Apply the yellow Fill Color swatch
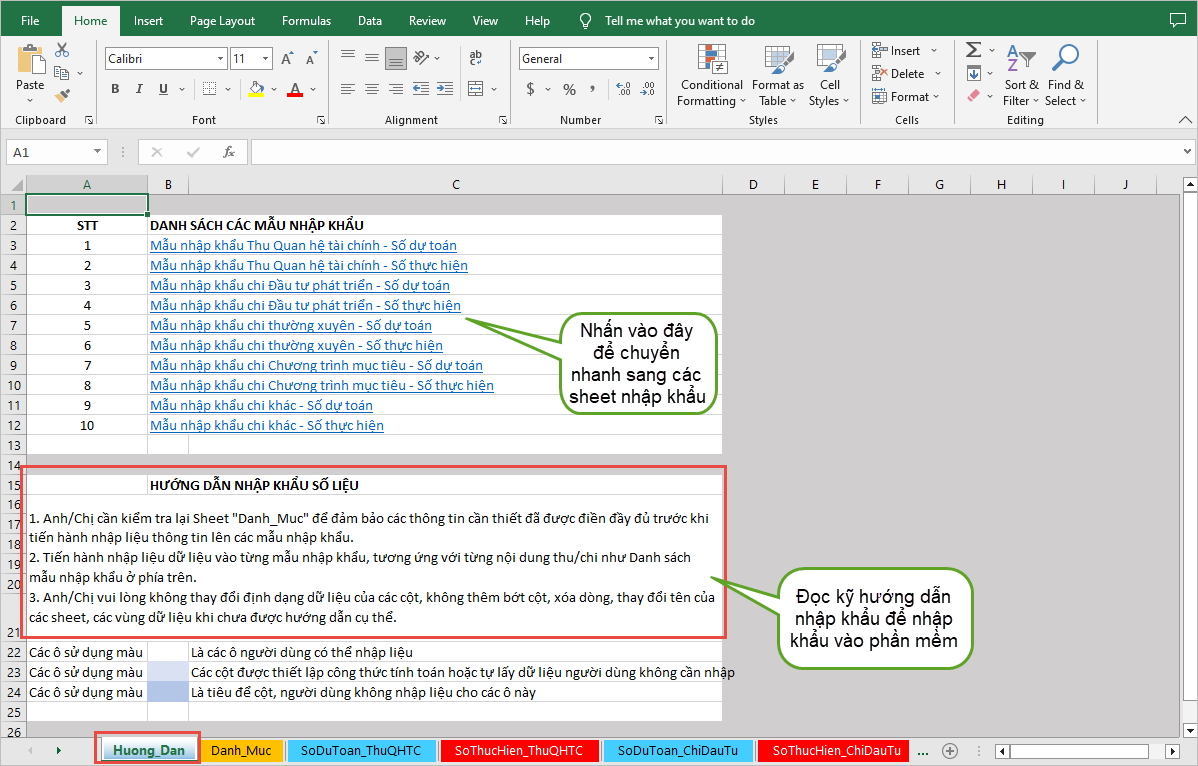Image resolution: width=1198 pixels, height=766 pixels. point(256,89)
